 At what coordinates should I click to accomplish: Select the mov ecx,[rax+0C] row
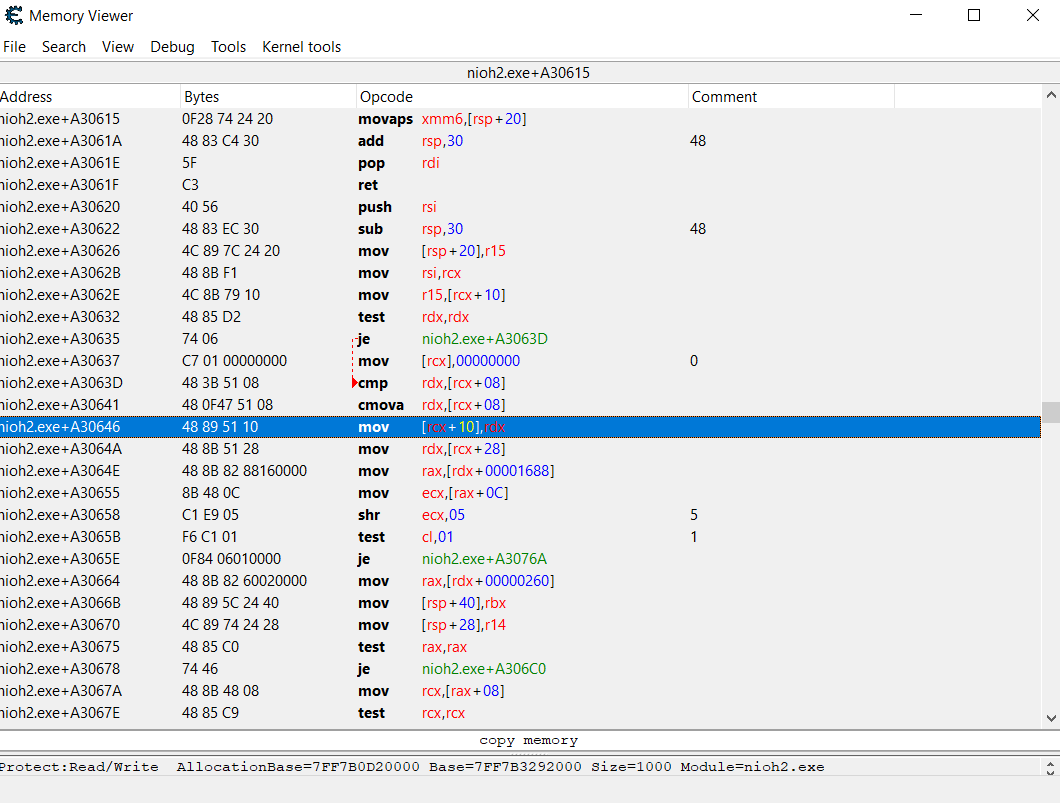click(521, 493)
